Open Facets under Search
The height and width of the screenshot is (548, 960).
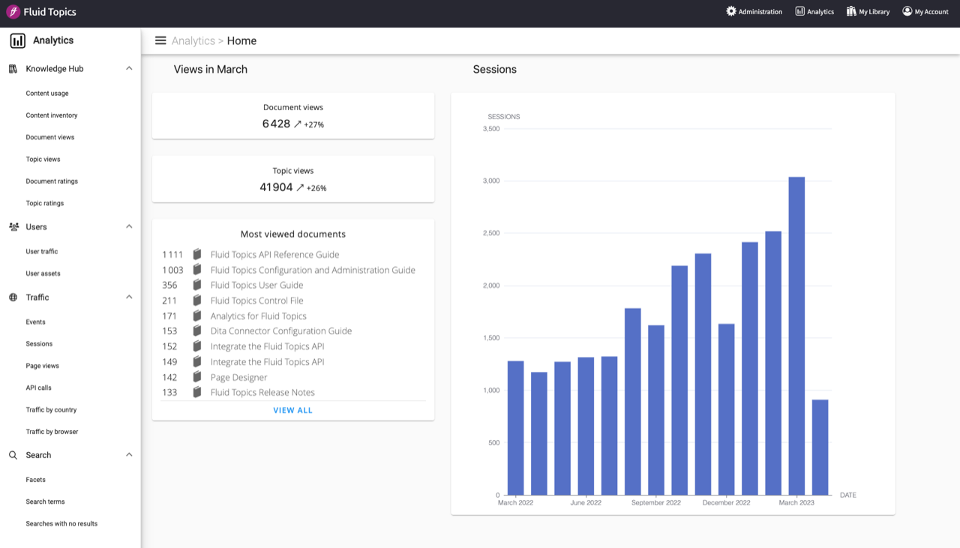coord(36,480)
